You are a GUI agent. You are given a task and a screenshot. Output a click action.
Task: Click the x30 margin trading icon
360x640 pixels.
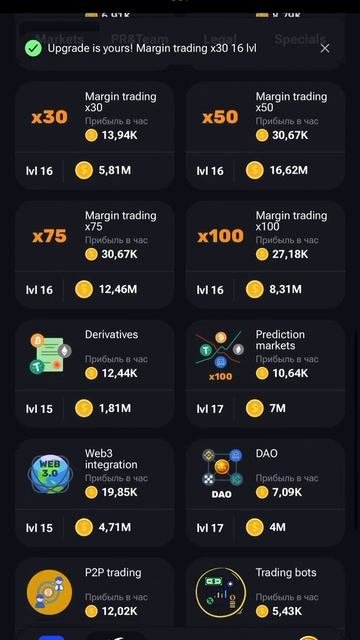(49, 118)
